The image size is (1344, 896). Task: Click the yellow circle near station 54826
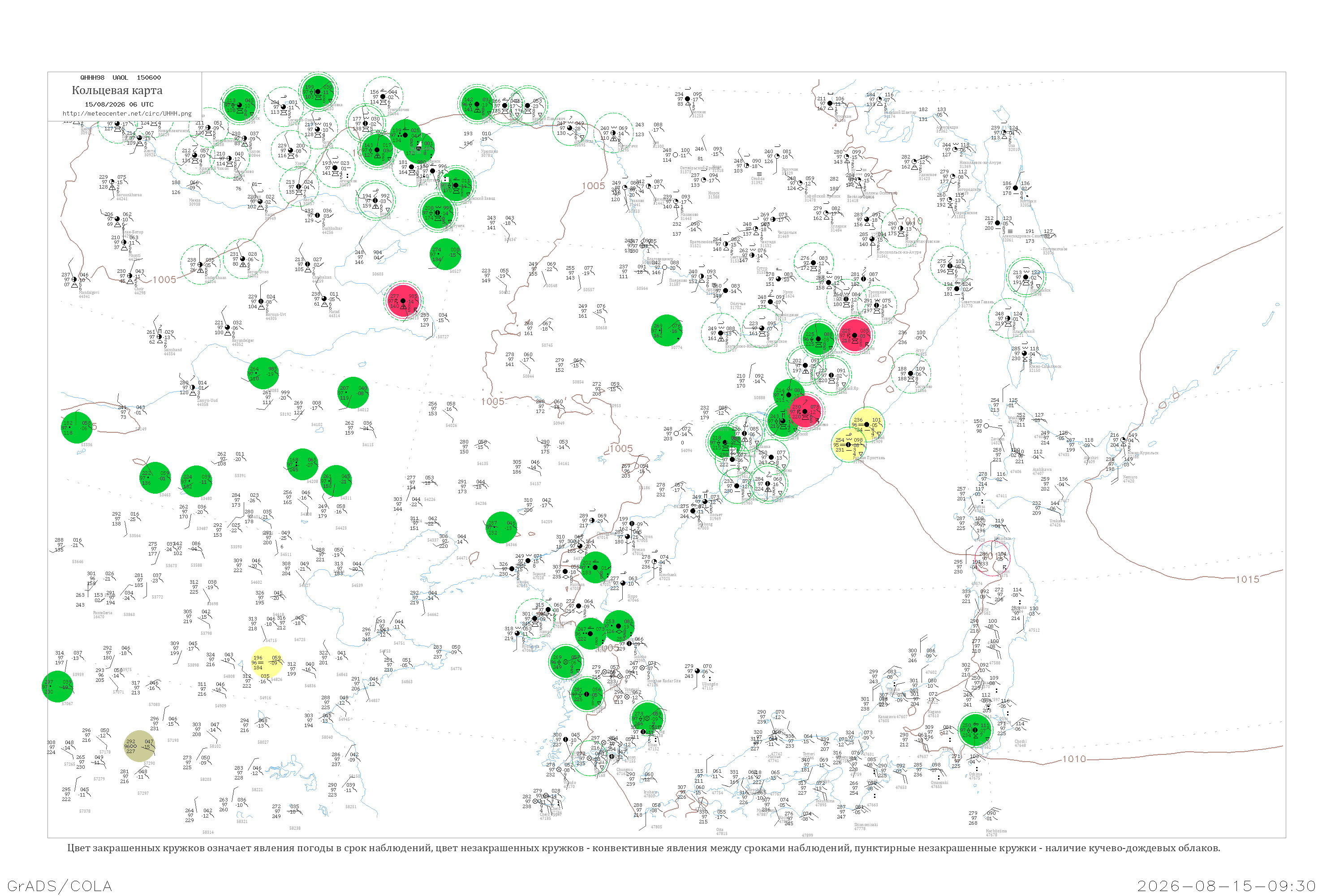click(267, 663)
